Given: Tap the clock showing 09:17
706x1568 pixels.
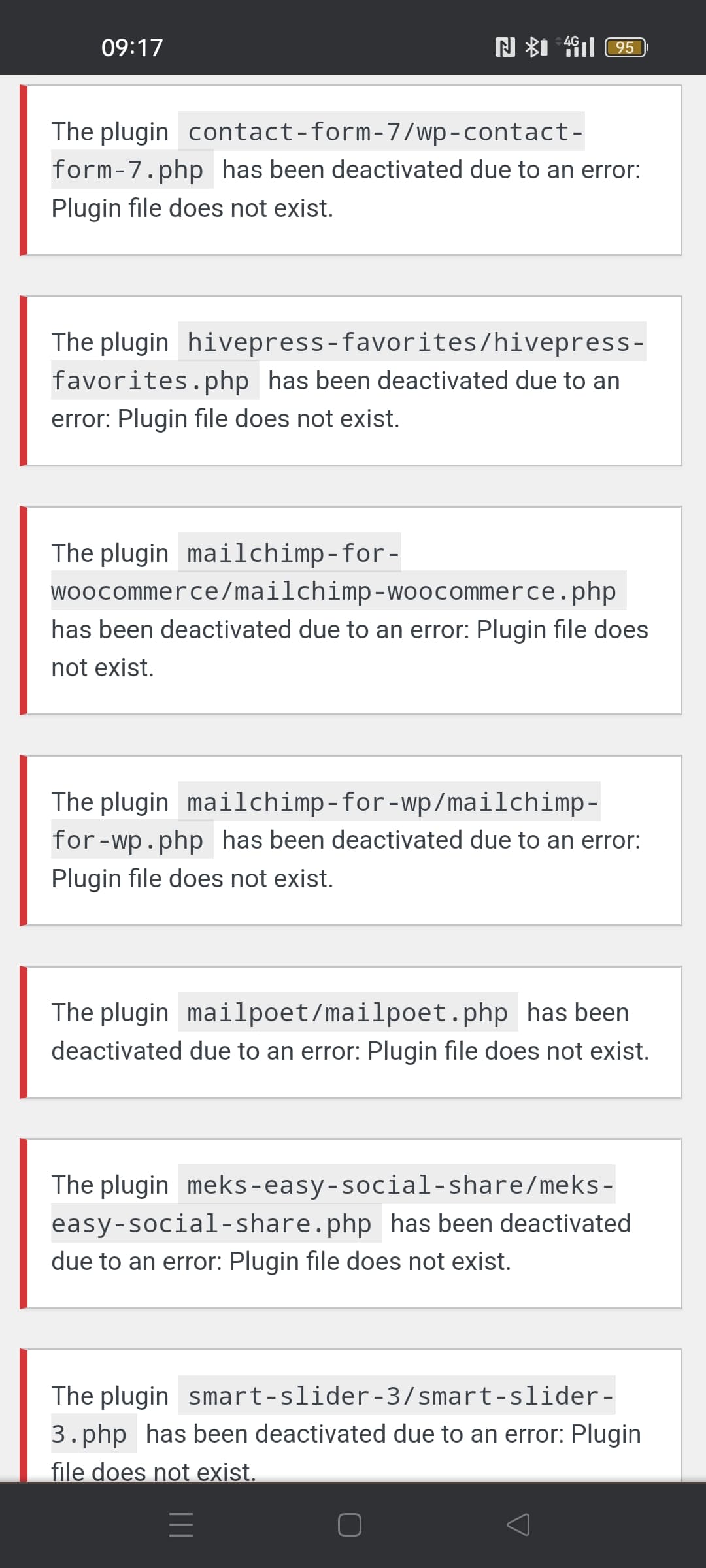Looking at the screenshot, I should [131, 47].
